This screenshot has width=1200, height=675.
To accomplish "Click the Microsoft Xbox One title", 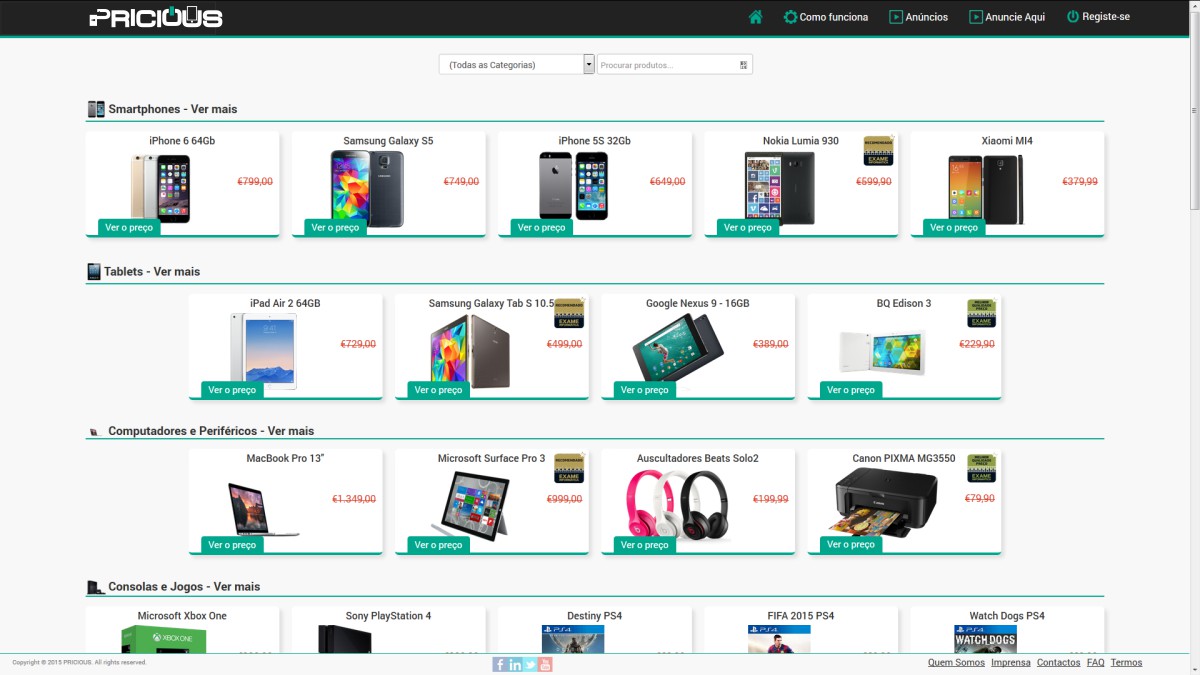I will click(x=182, y=616).
